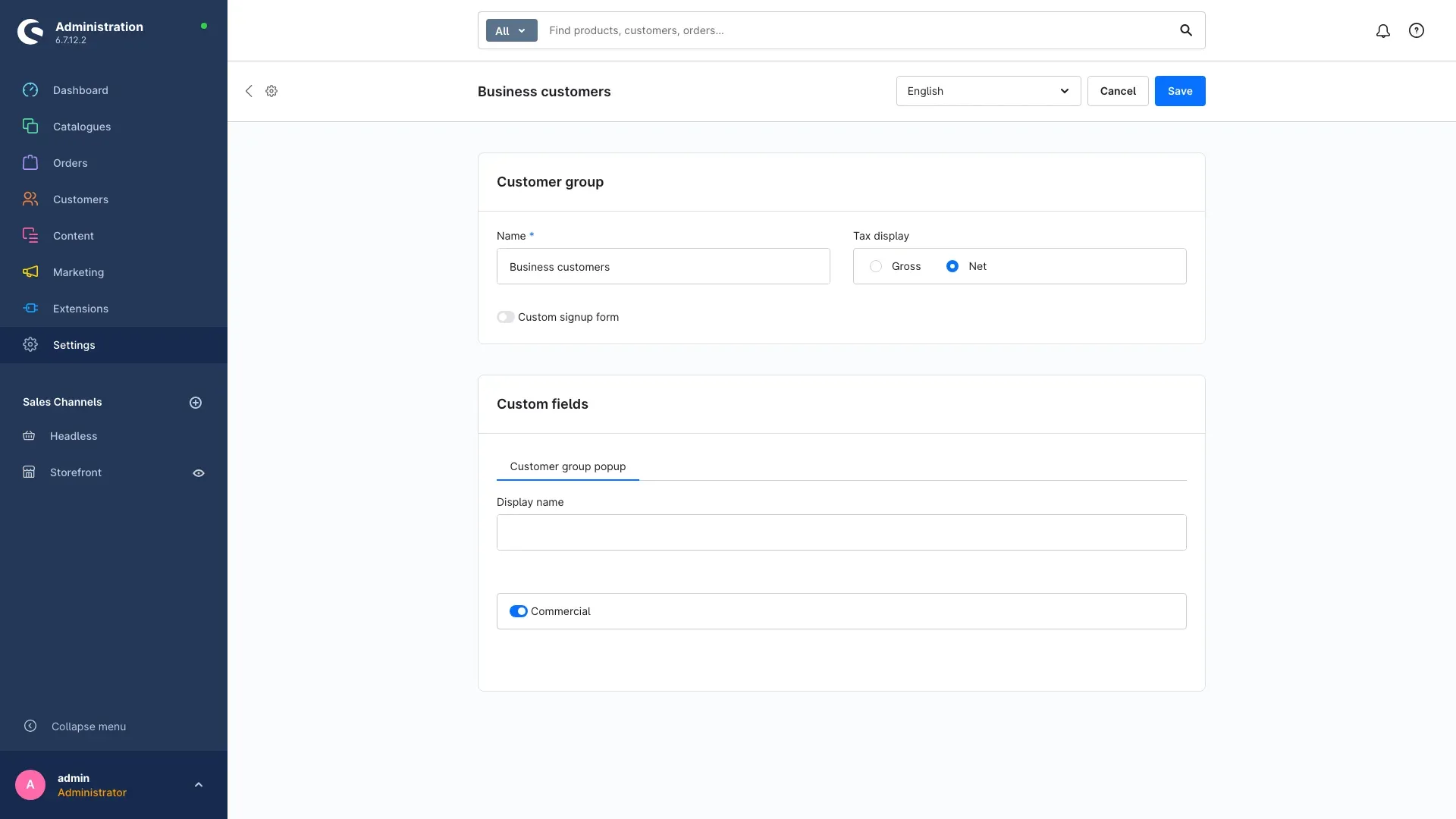Focus the Name input field

tap(664, 266)
